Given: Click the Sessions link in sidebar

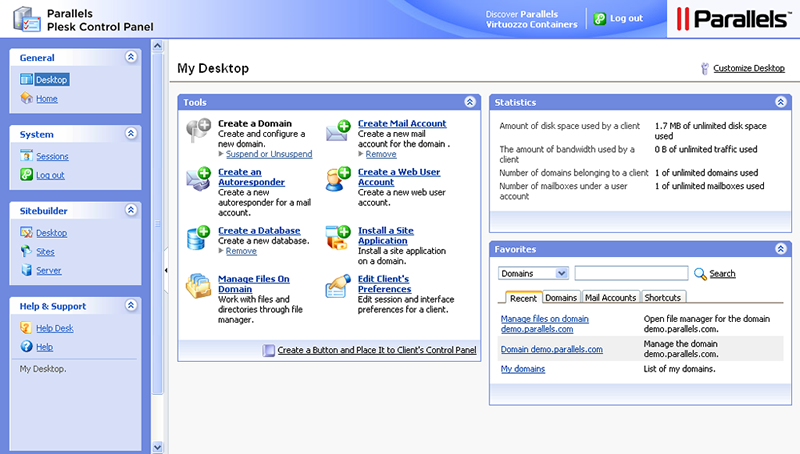Looking at the screenshot, I should click(x=52, y=156).
